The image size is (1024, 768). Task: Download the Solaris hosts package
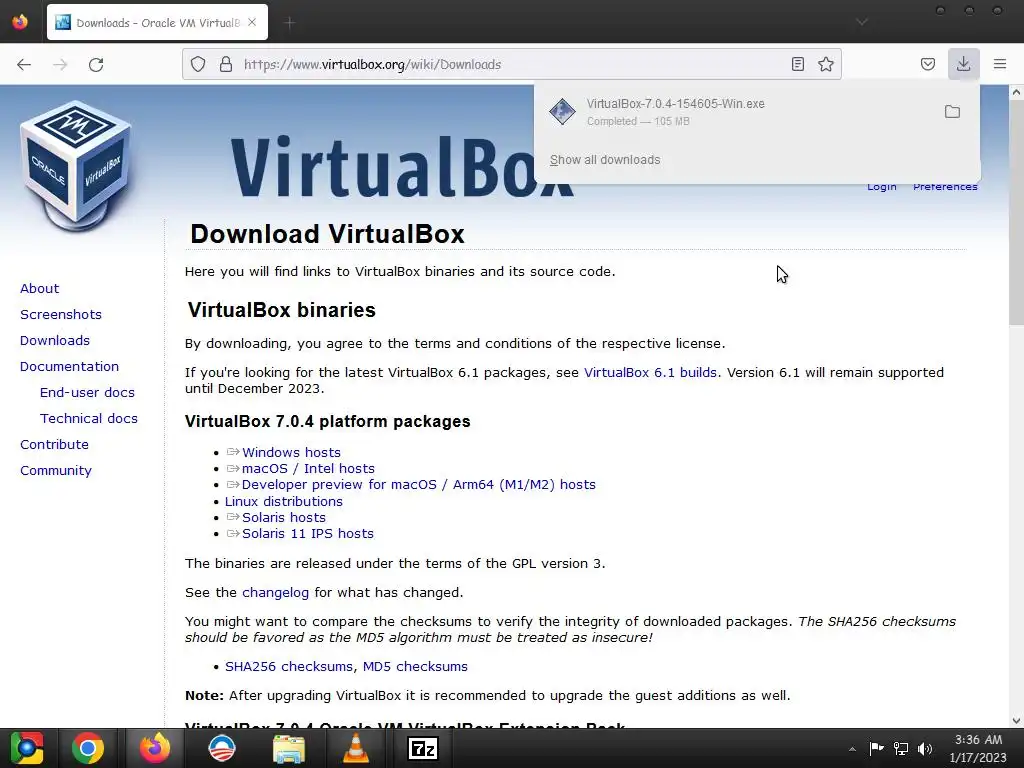tap(283, 517)
